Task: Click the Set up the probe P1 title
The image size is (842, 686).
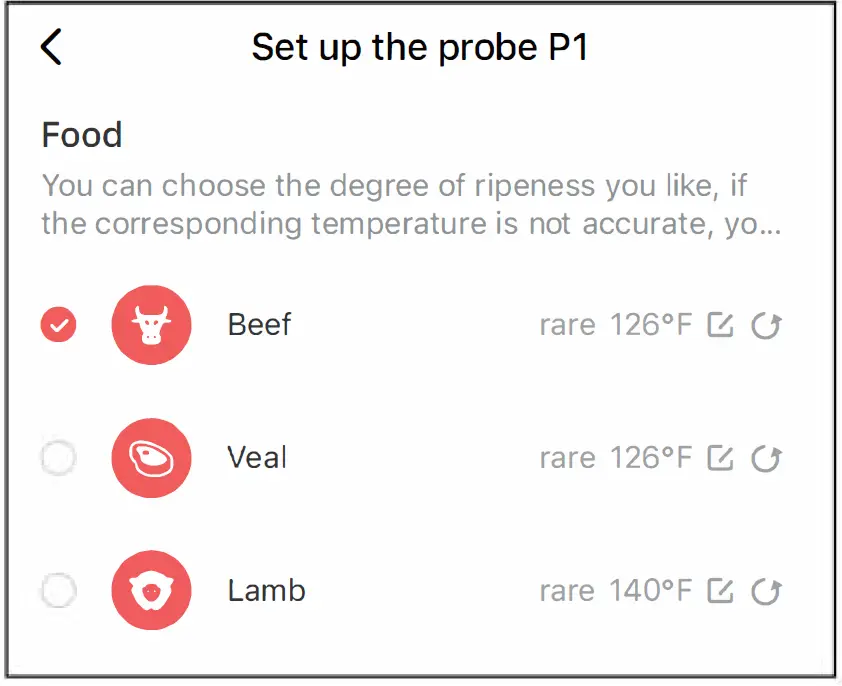Action: [x=420, y=46]
